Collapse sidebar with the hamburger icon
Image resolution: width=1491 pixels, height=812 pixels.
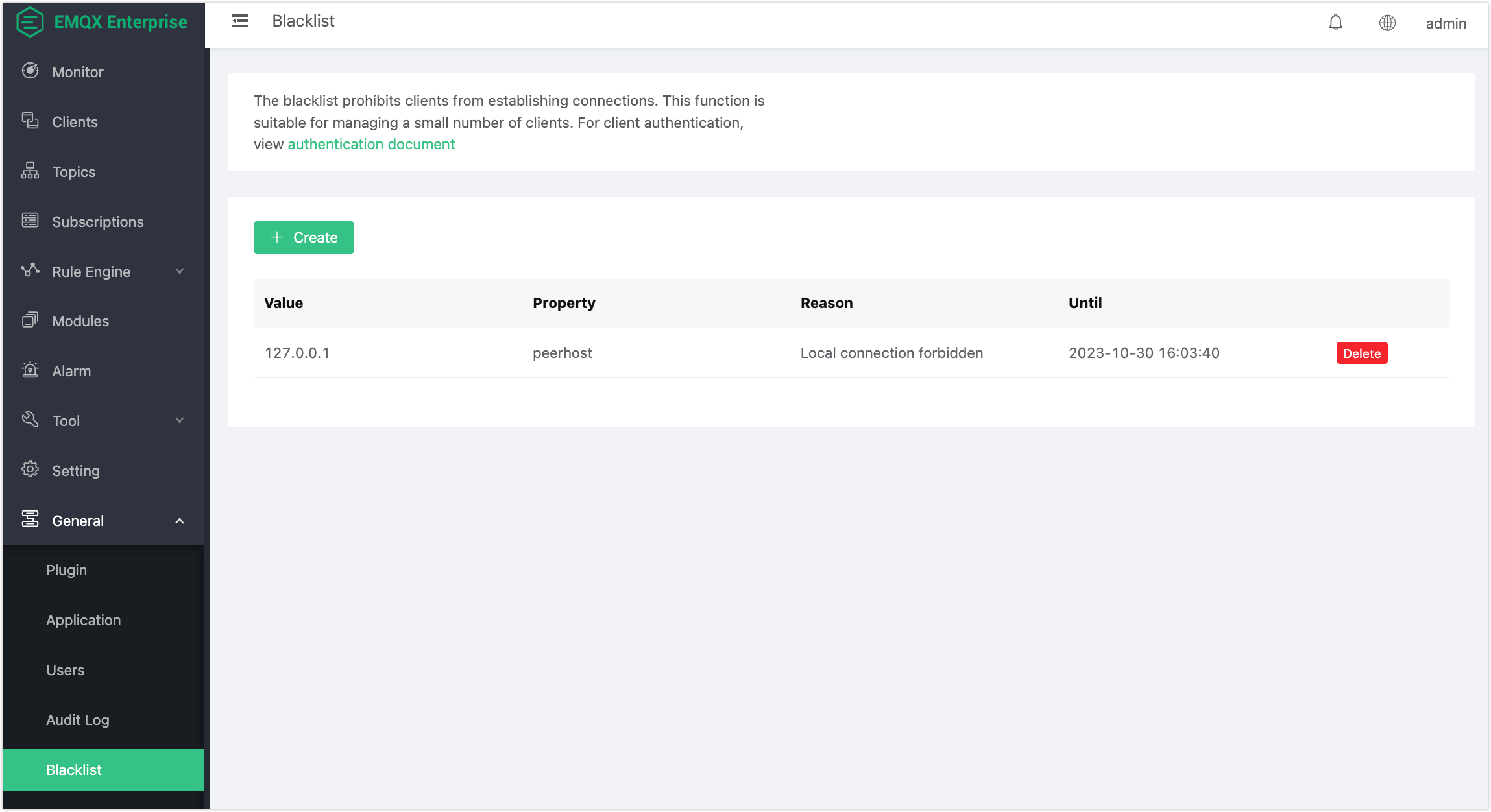click(x=240, y=21)
